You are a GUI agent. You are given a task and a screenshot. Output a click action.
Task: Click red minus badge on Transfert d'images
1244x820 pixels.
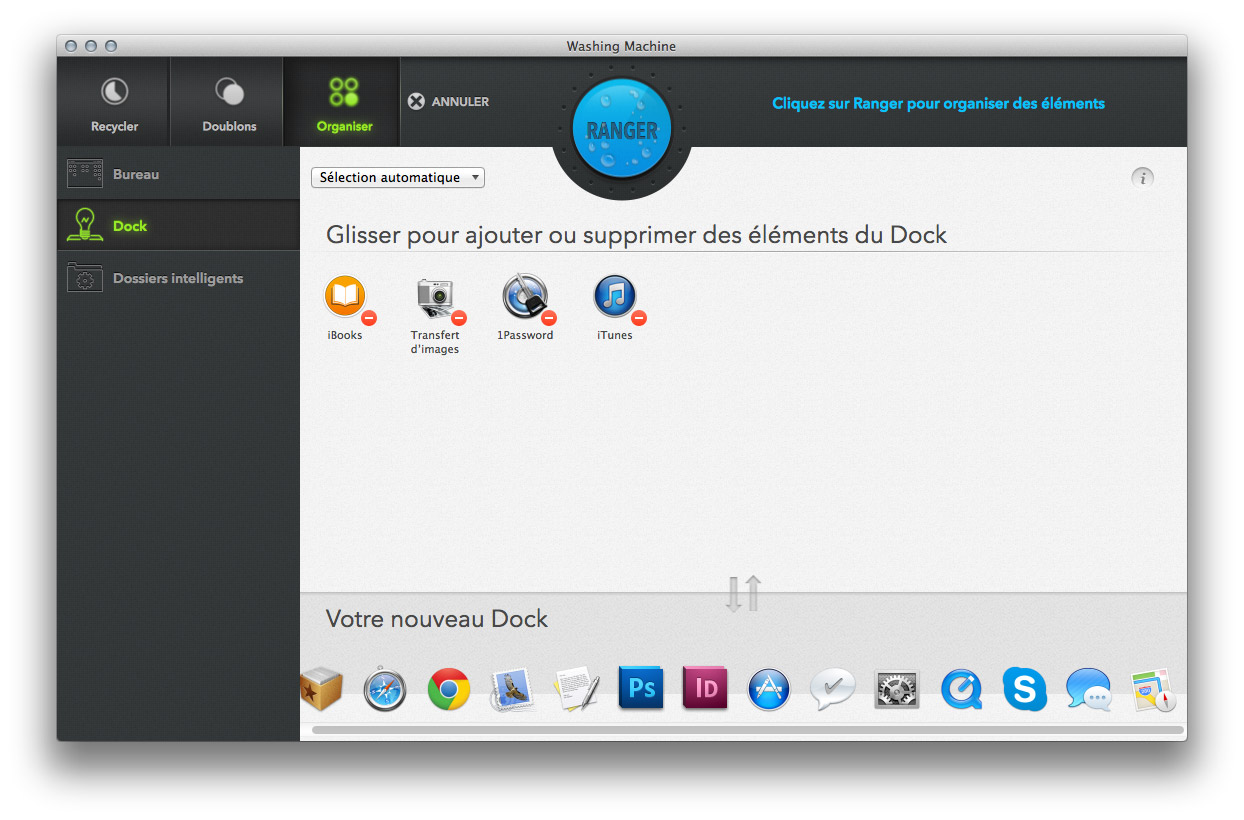pos(459,318)
